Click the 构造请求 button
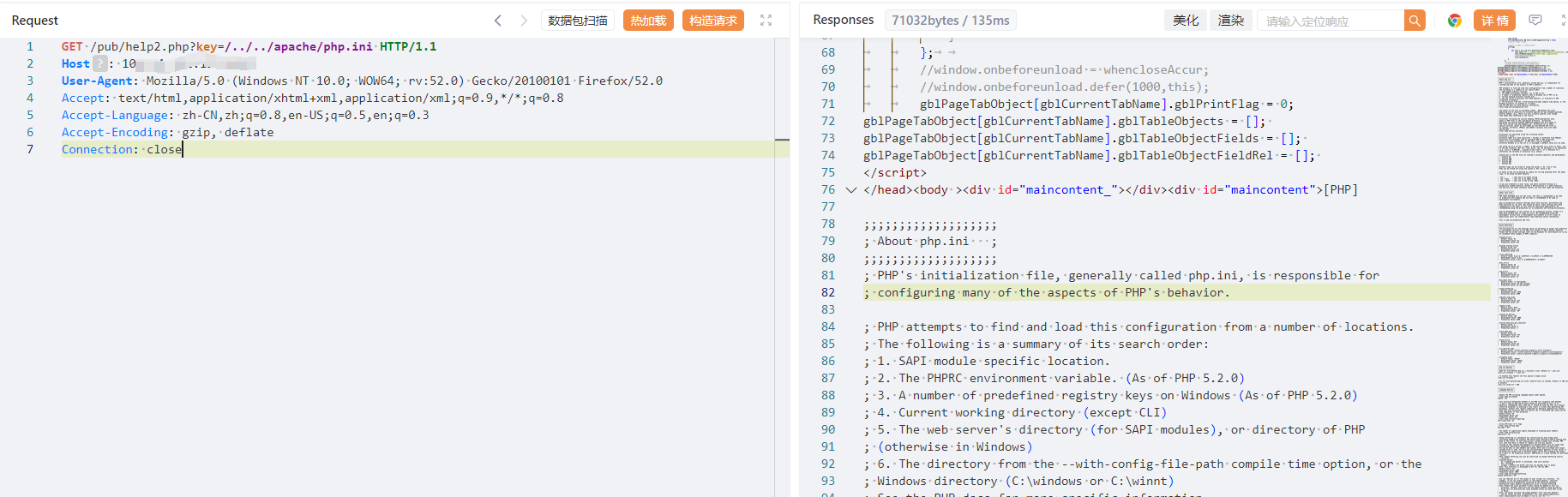 (713, 21)
